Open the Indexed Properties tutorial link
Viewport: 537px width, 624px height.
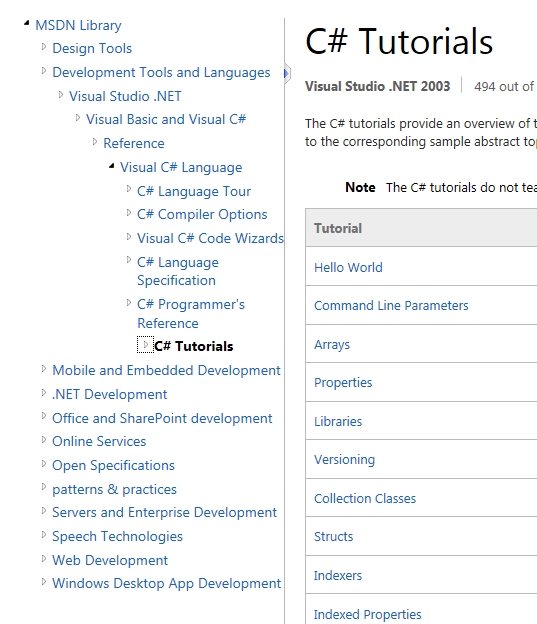point(367,614)
